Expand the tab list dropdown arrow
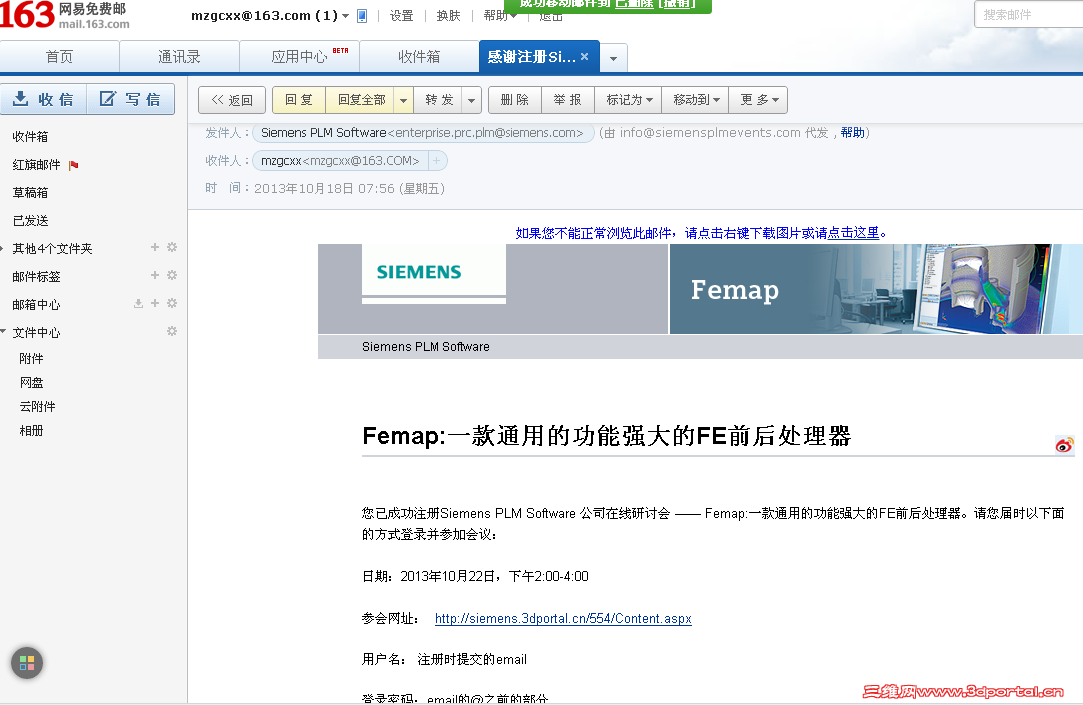Screen dimensions: 1083x705 pyautogui.click(x=613, y=58)
